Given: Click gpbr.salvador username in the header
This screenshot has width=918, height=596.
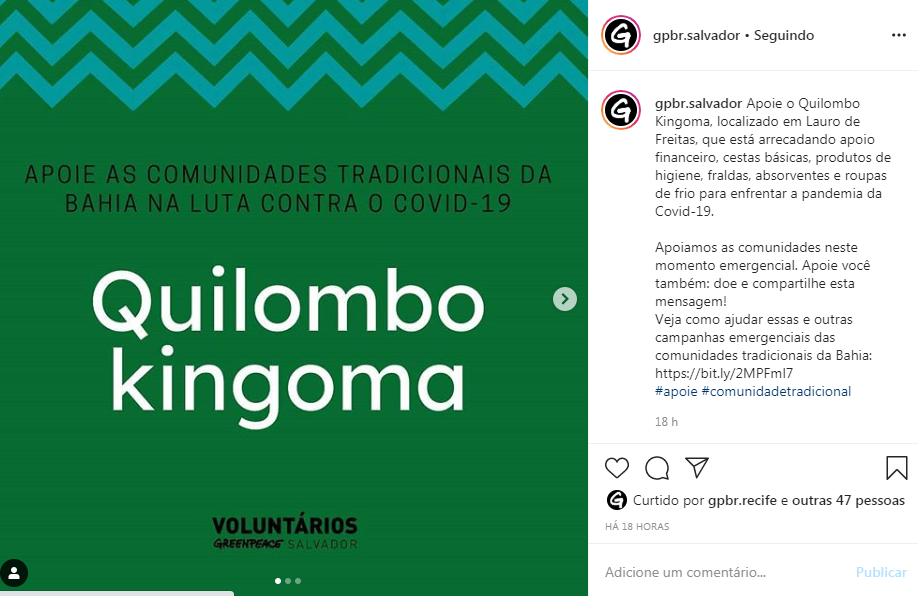Looking at the screenshot, I should (696, 35).
